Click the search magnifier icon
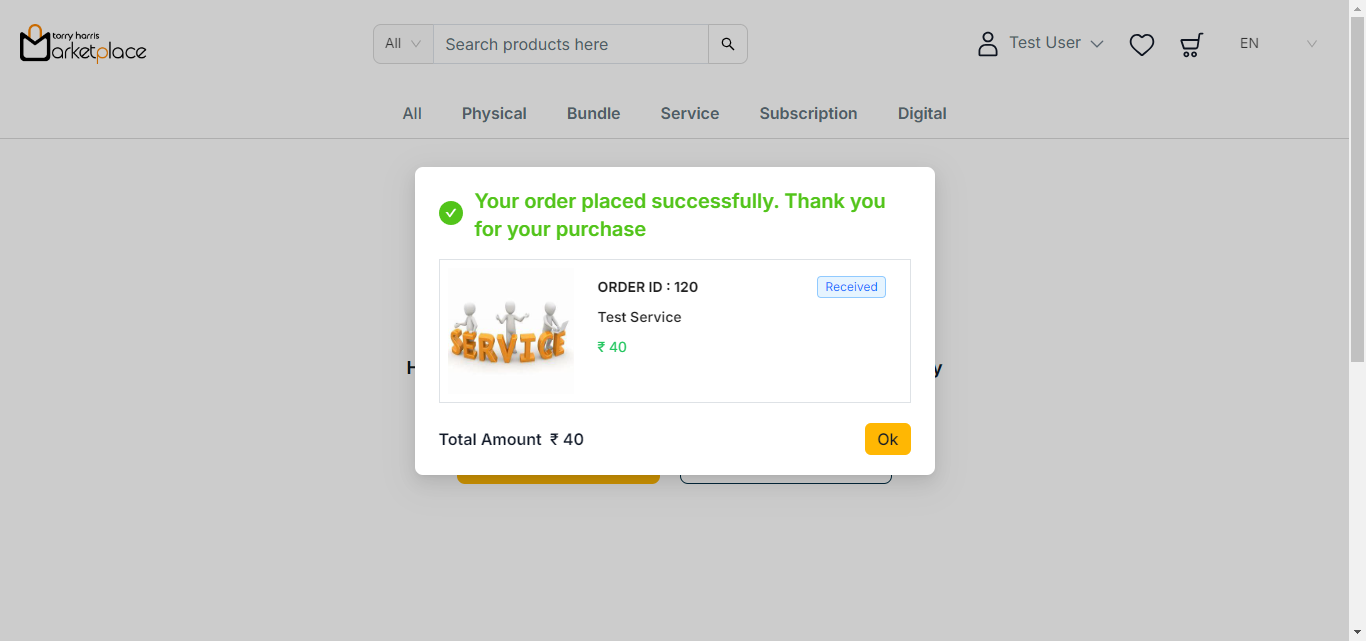Viewport: 1366px width, 641px height. (x=728, y=44)
